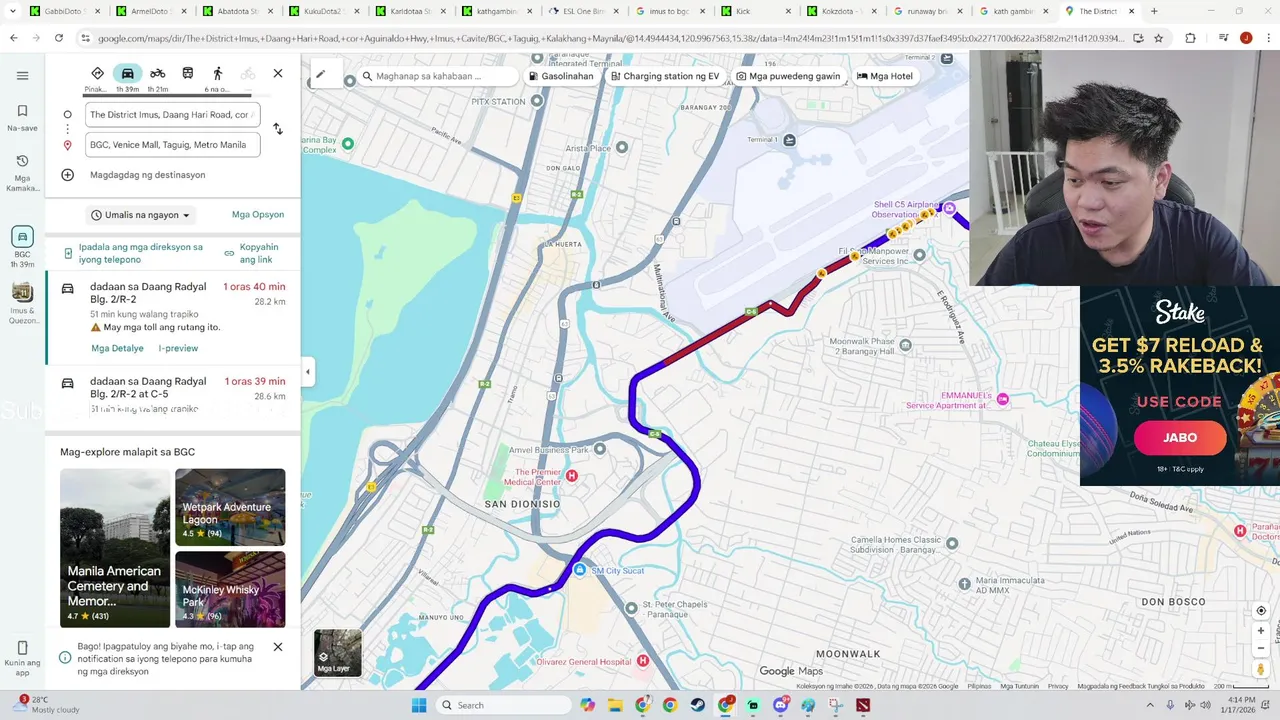Open the Google Maps hamburger menu
1280x720 pixels.
(22, 75)
